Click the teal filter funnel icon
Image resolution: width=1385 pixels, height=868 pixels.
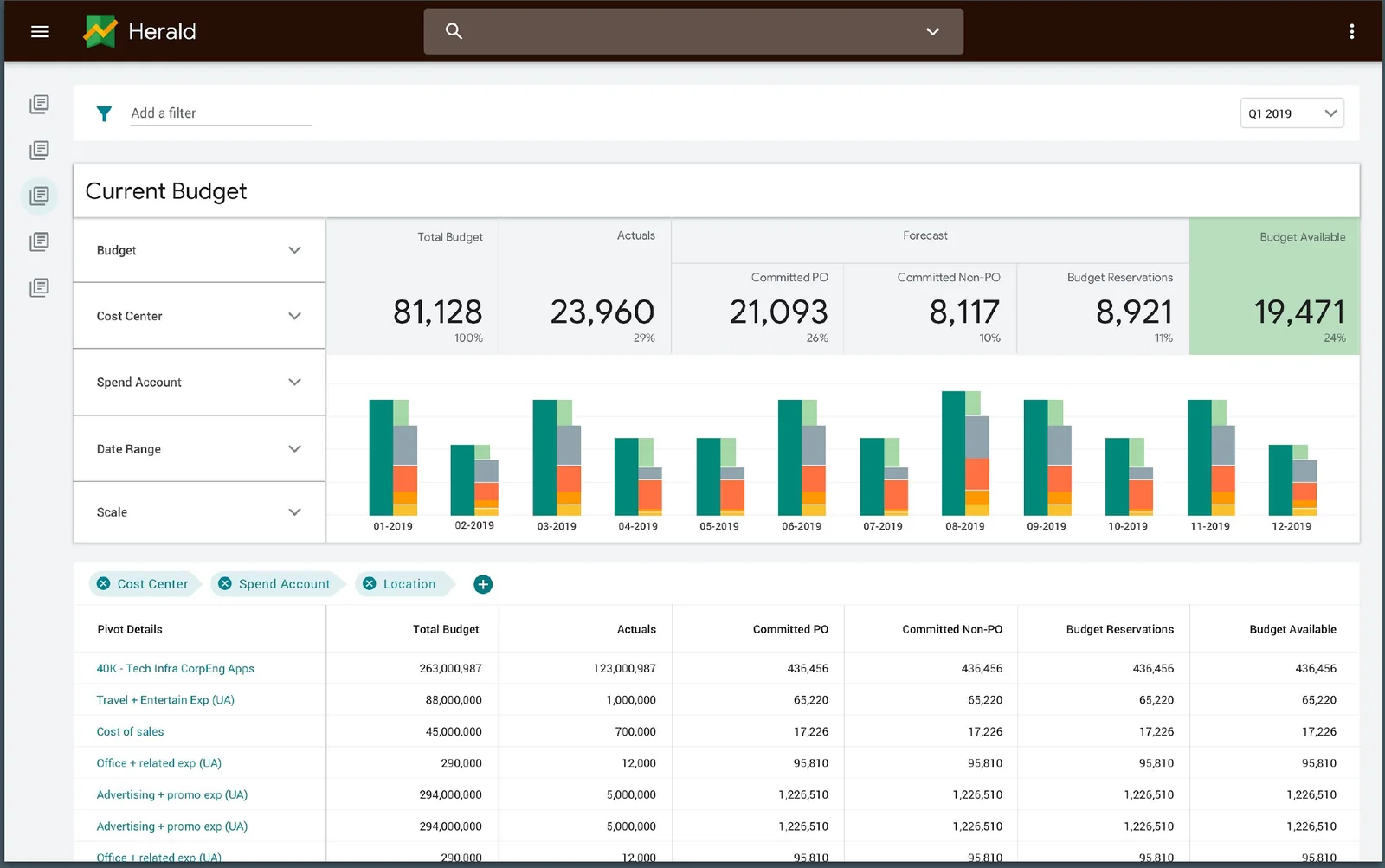pos(104,113)
